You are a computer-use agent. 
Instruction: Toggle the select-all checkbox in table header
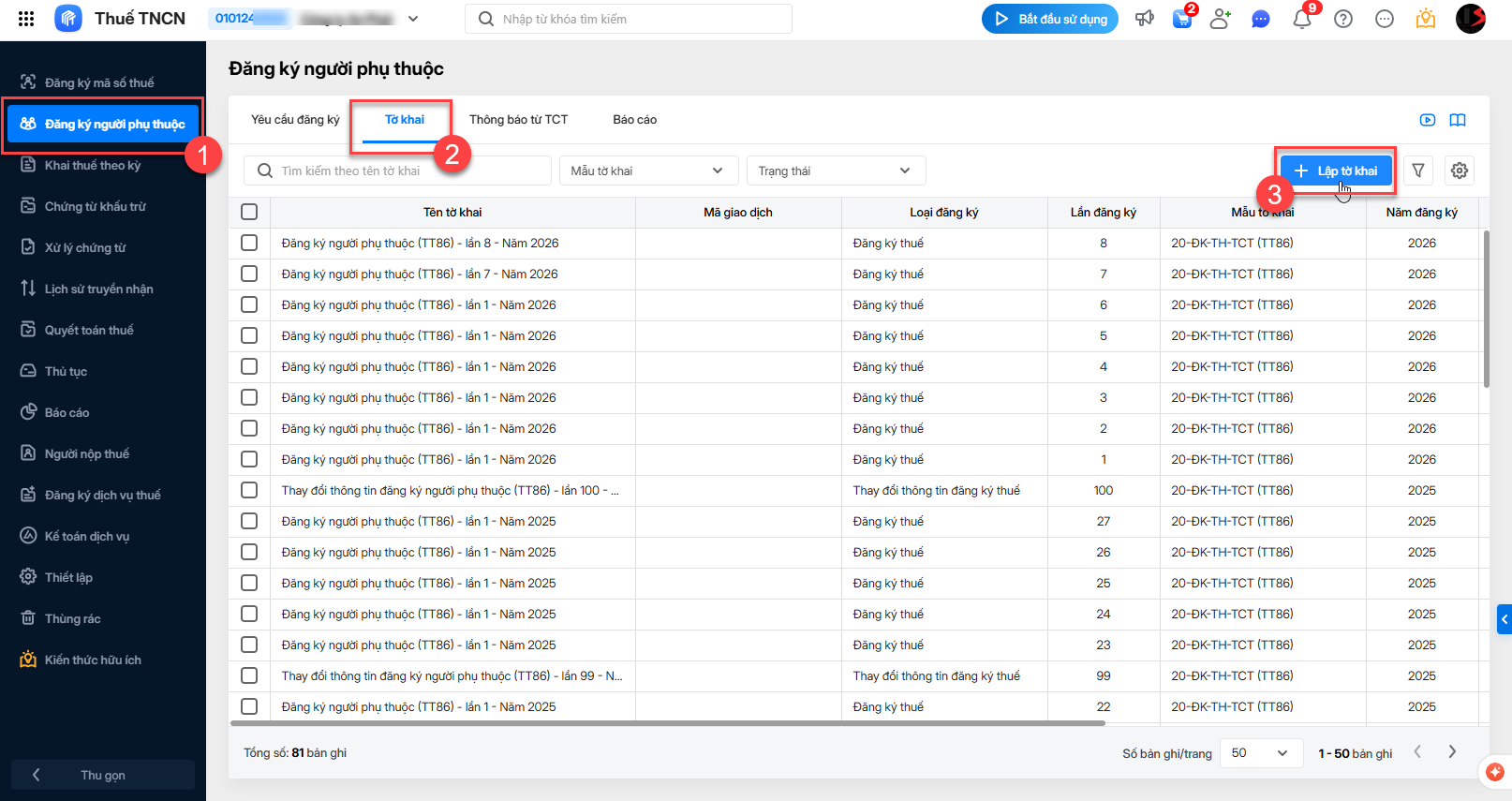click(x=249, y=212)
